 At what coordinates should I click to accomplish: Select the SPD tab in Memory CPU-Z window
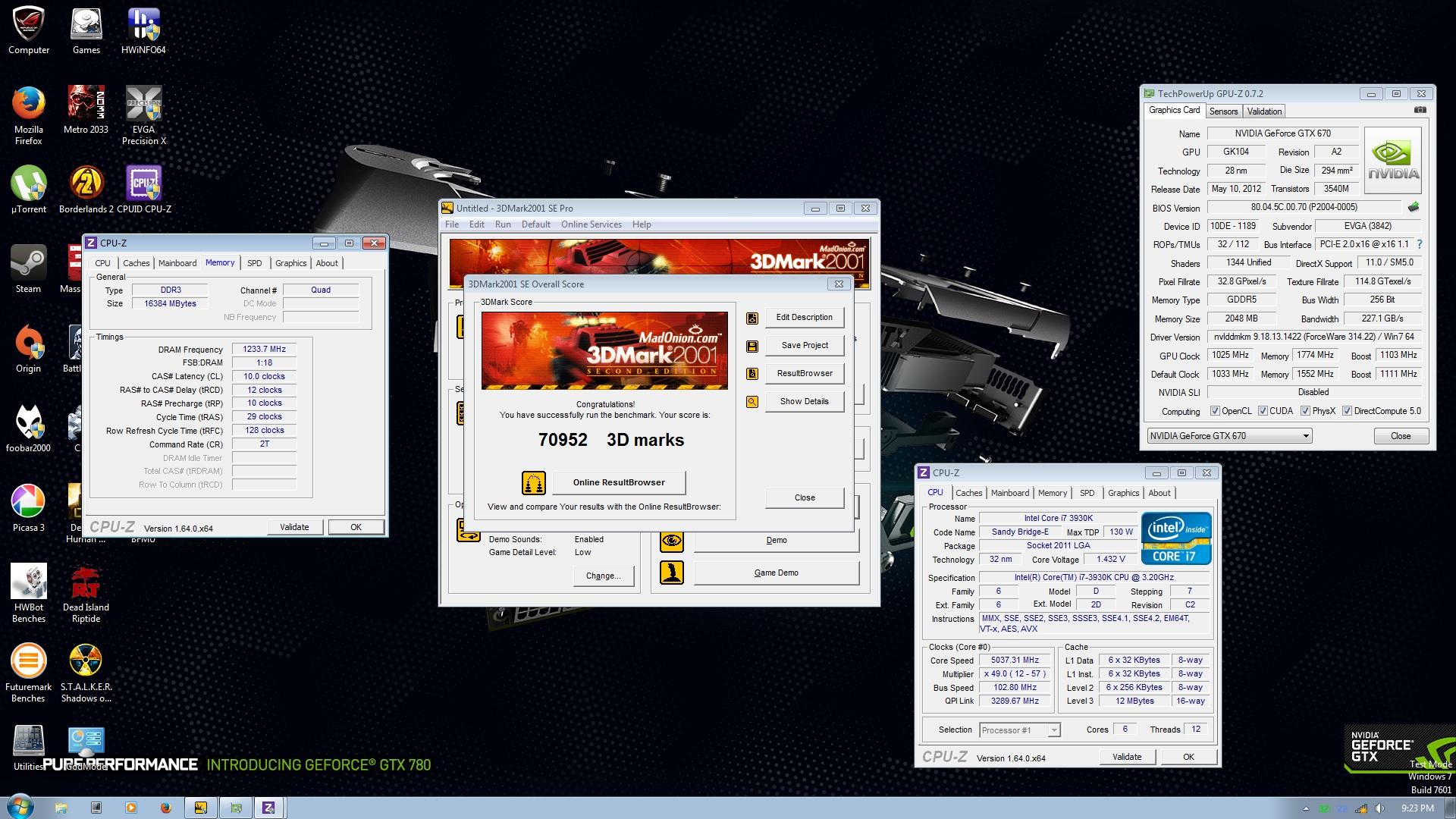click(255, 263)
